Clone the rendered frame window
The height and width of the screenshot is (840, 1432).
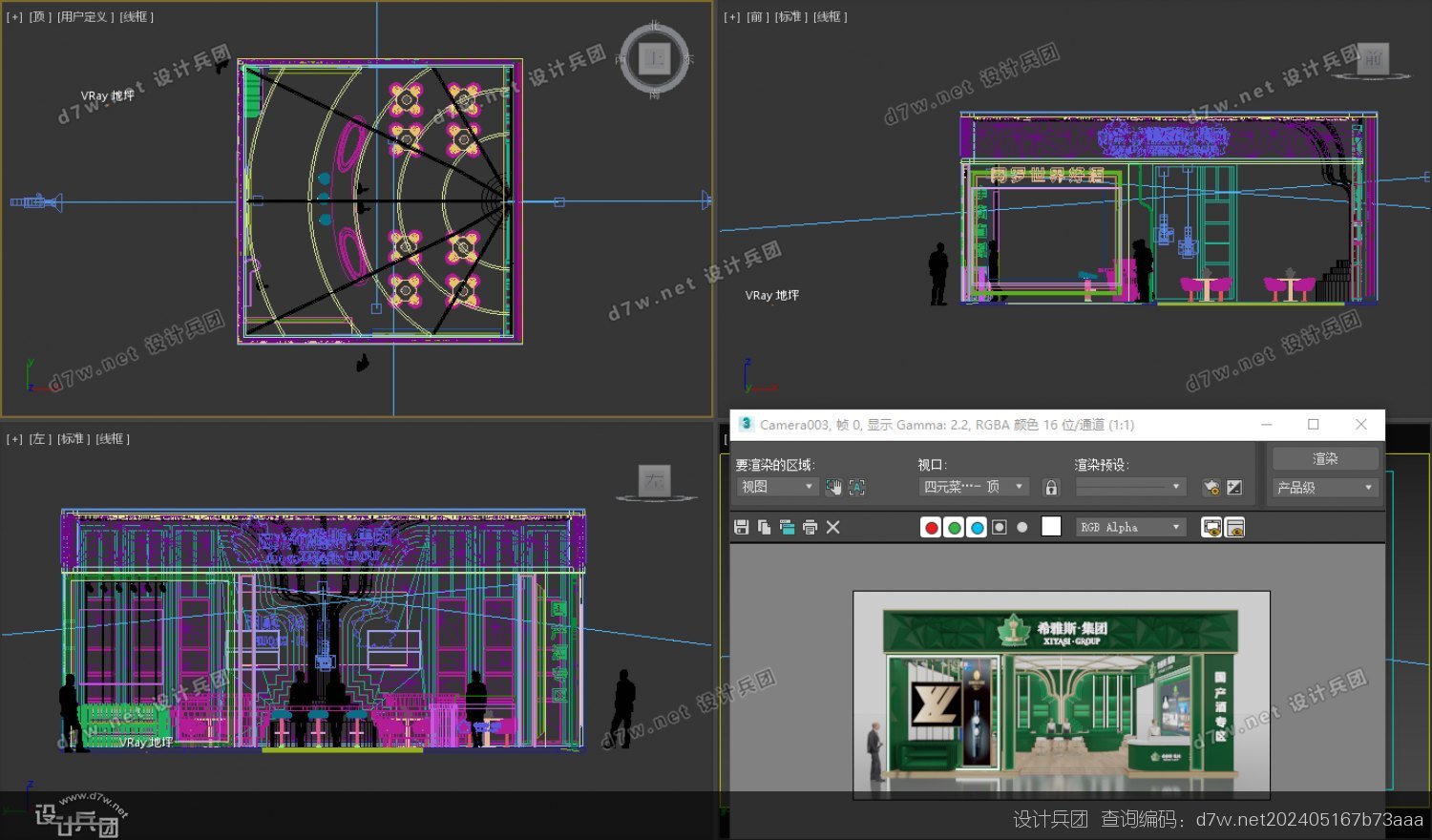coord(787,527)
